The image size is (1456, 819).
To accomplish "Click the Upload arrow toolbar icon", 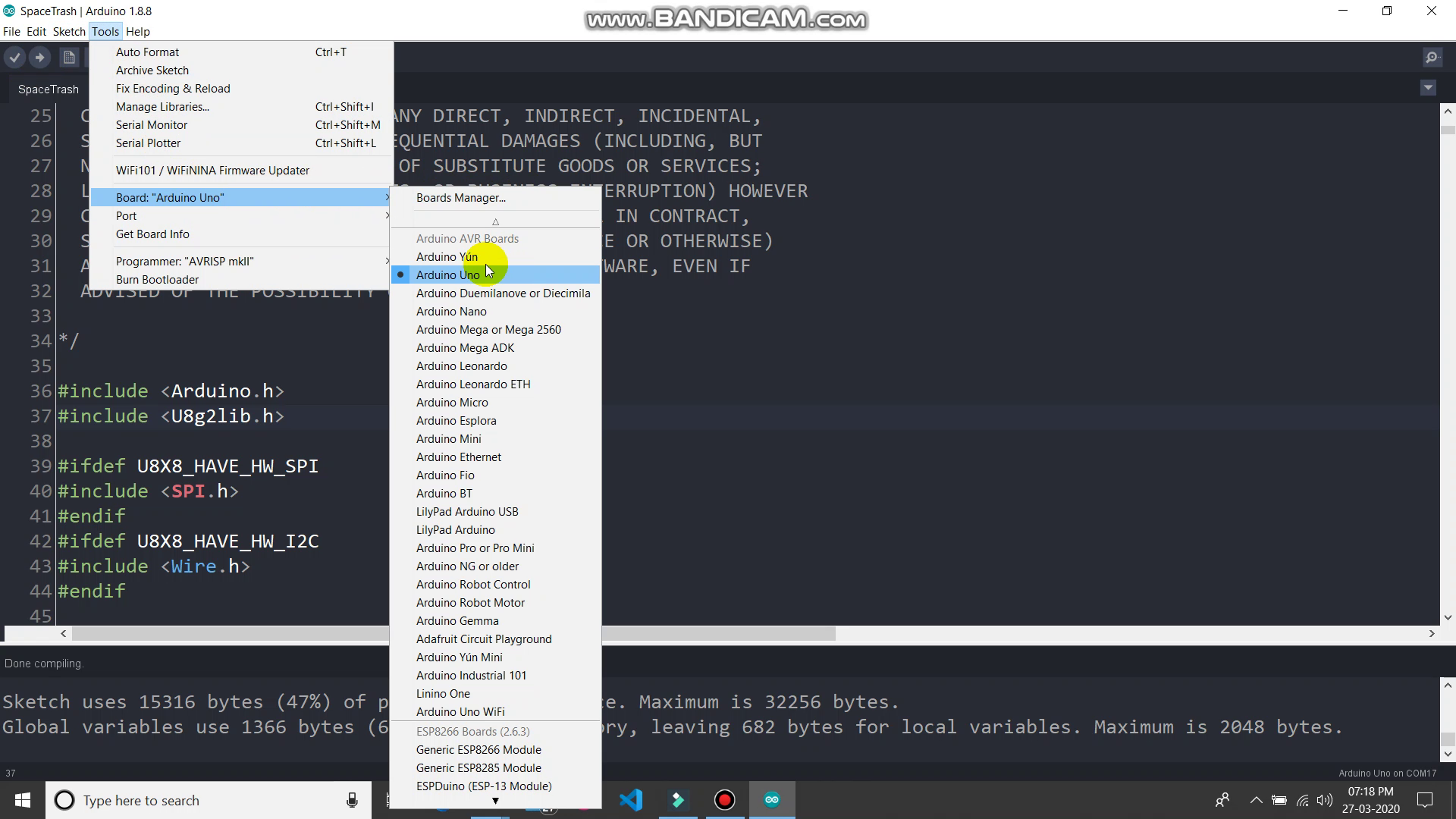I will 40,57.
